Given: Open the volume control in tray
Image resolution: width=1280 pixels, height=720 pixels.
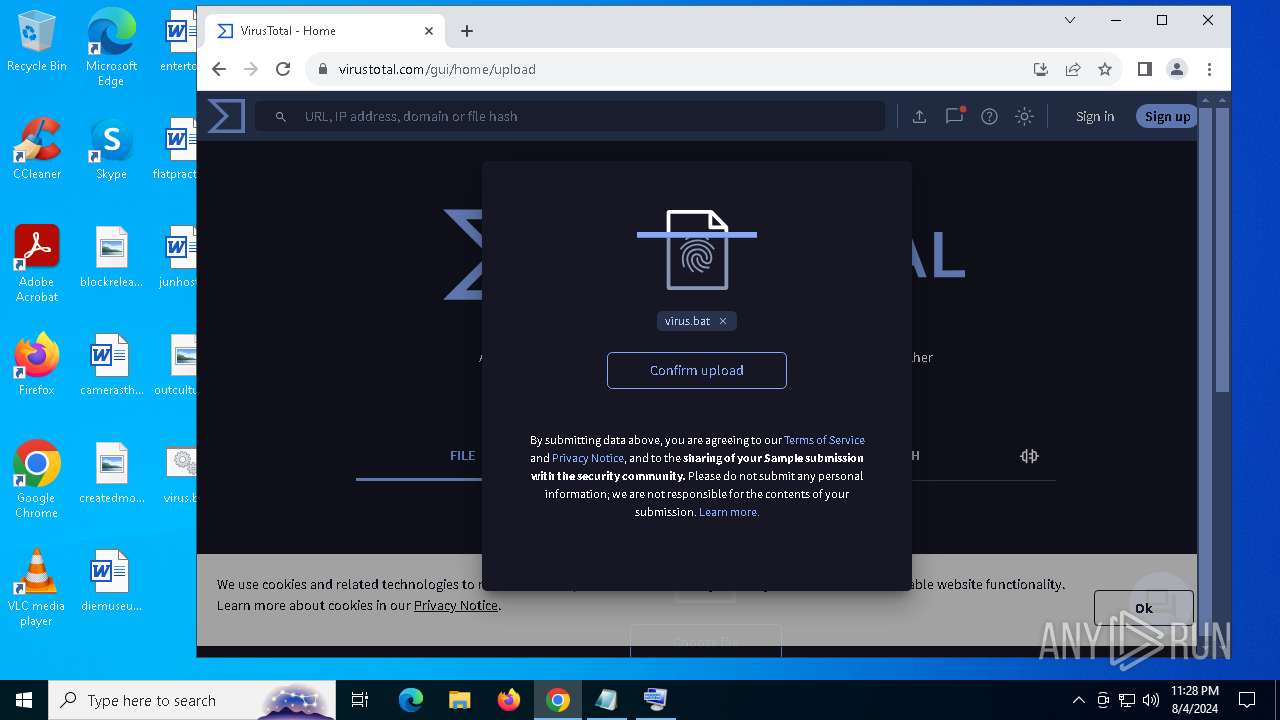Looking at the screenshot, I should tap(1151, 700).
